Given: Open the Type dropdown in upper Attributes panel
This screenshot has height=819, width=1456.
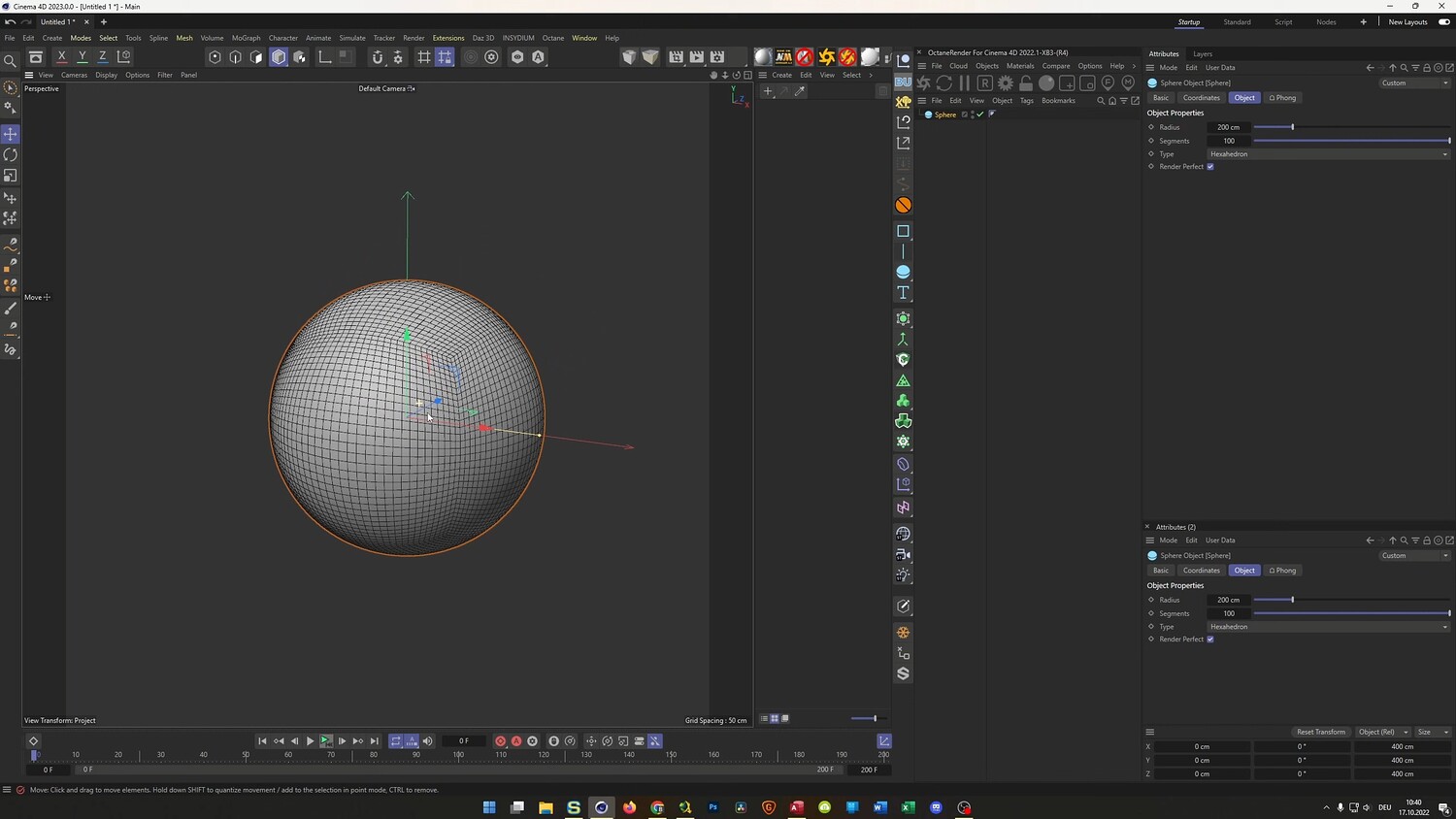Looking at the screenshot, I should click(1329, 154).
